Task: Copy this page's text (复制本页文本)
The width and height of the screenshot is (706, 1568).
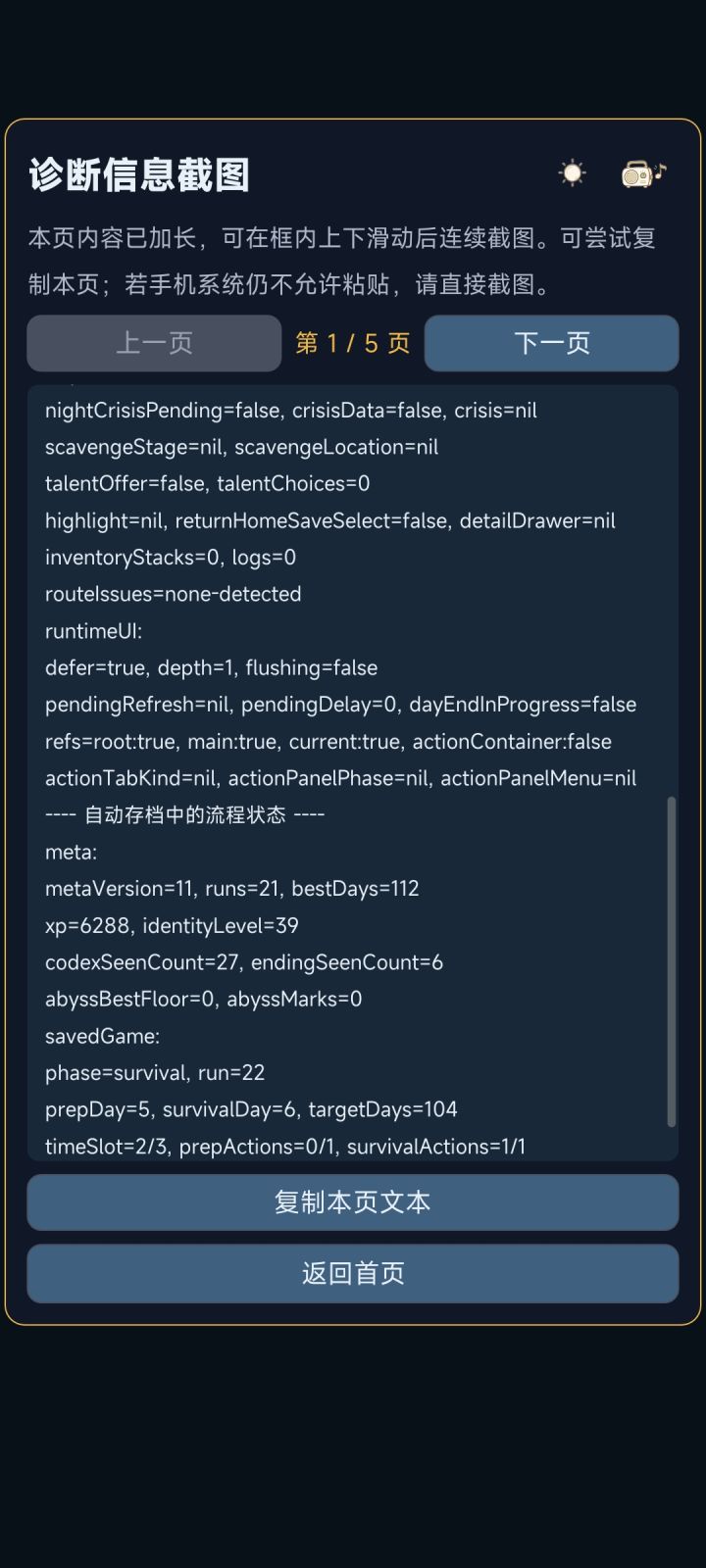Action: point(353,1202)
